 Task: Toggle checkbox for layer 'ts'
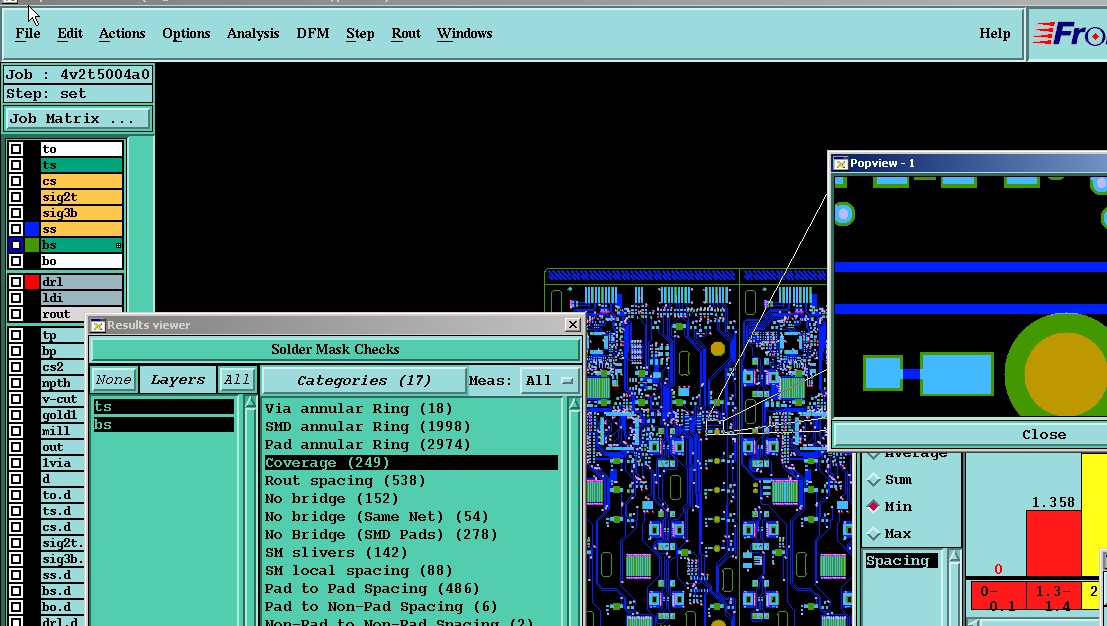coord(16,165)
